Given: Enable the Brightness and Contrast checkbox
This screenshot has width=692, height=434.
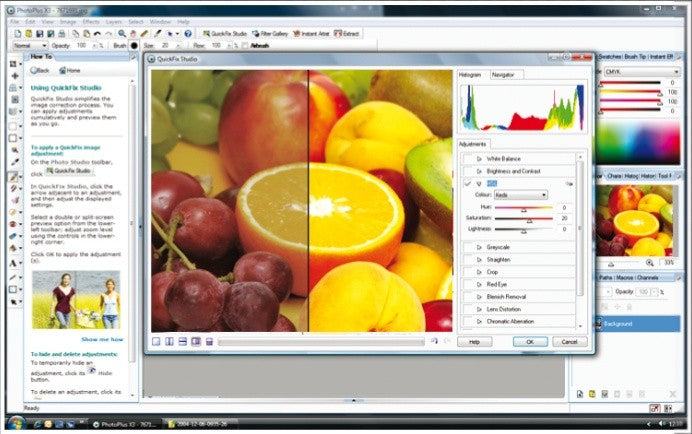Looking at the screenshot, I should point(468,171).
